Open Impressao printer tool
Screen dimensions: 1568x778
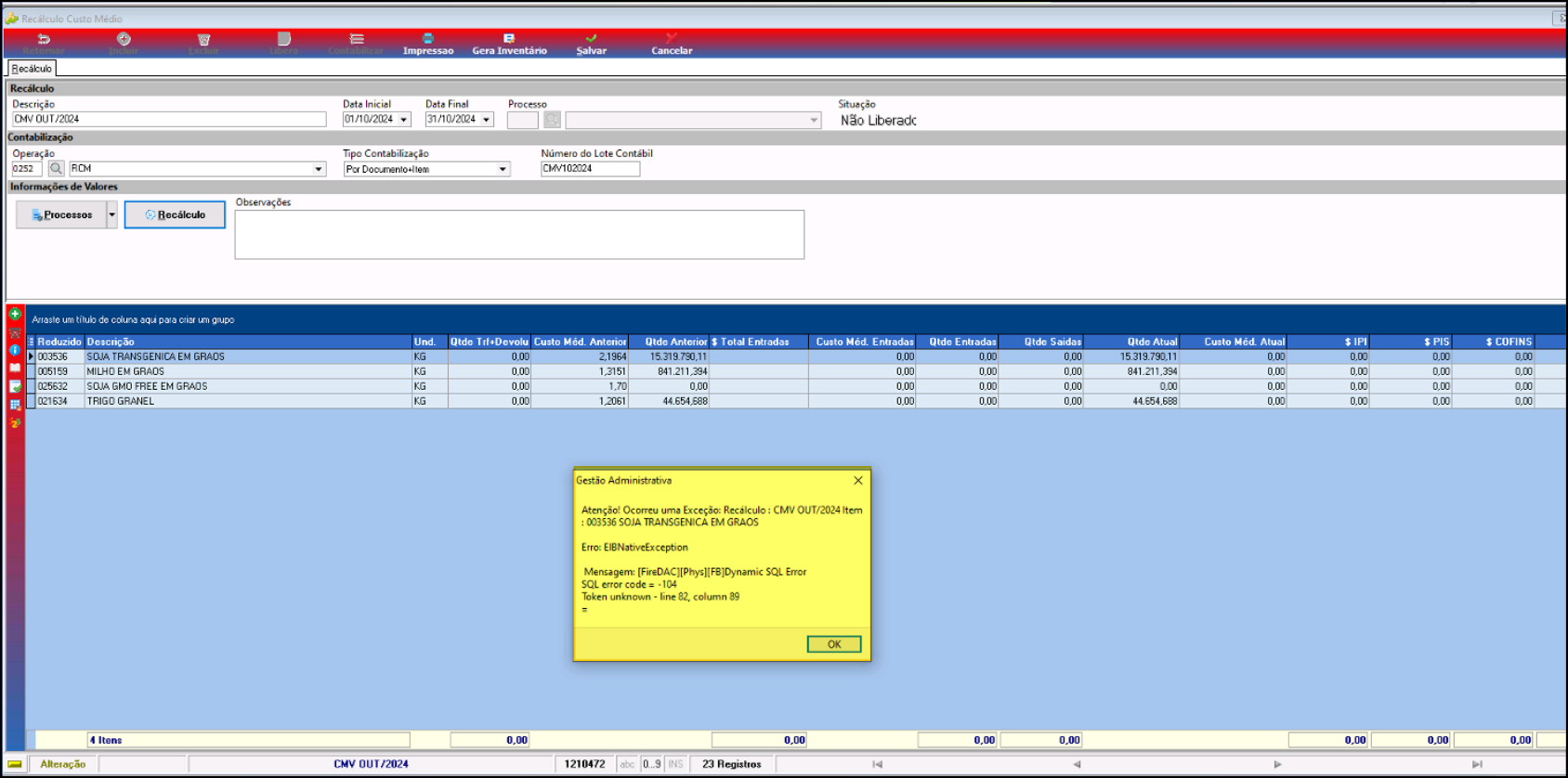pyautogui.click(x=428, y=43)
